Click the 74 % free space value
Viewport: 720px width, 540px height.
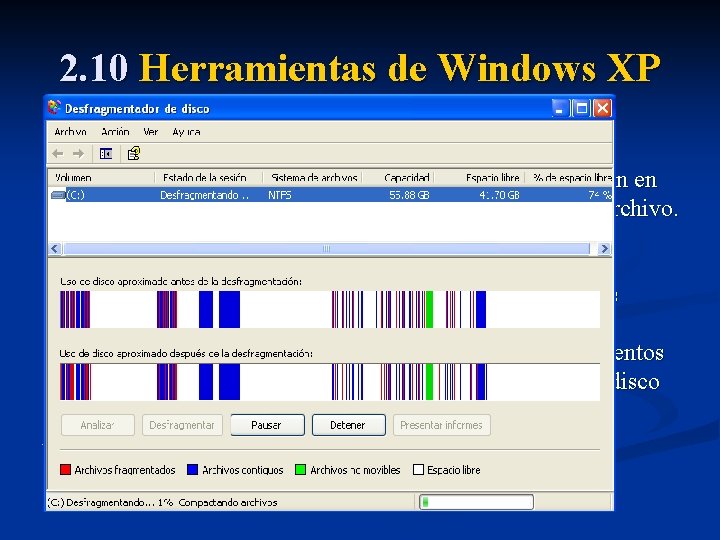click(600, 195)
